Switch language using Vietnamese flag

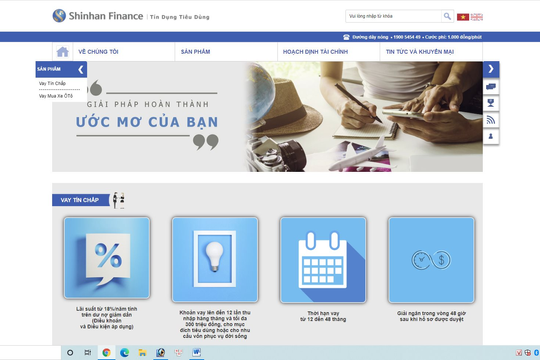click(x=463, y=17)
